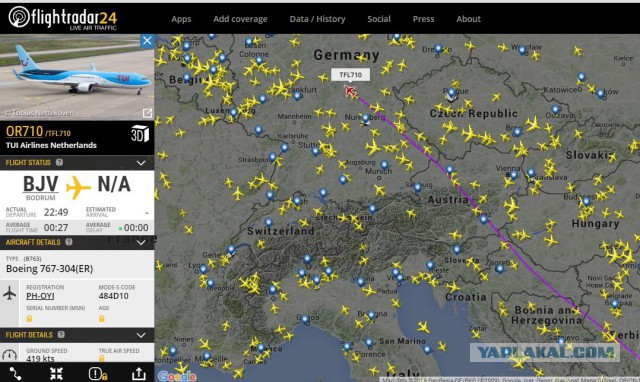Viewport: 640px width, 382px height.
Task: Click the Google logo on map
Action: pos(177,376)
